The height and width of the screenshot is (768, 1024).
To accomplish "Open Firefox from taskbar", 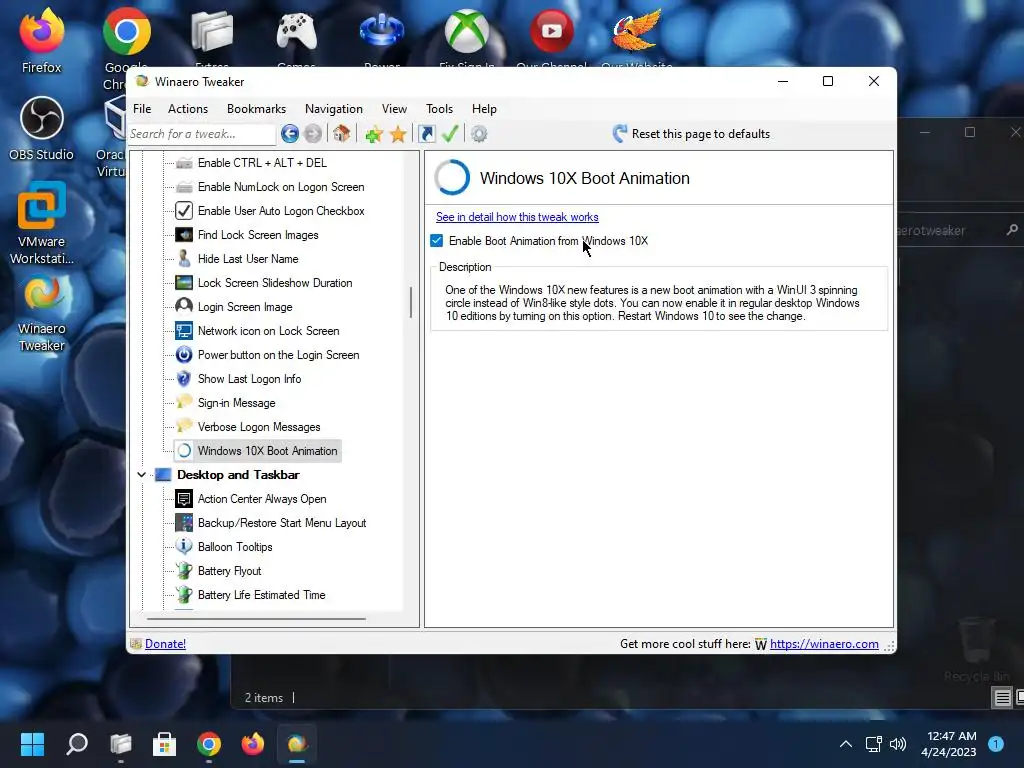I will [x=253, y=744].
